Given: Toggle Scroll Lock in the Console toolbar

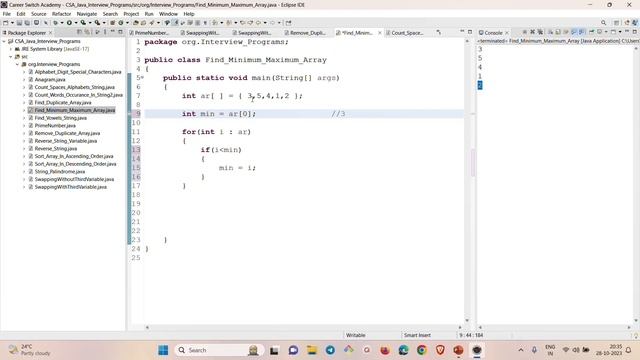Looking at the screenshot, I should [x=558, y=32].
